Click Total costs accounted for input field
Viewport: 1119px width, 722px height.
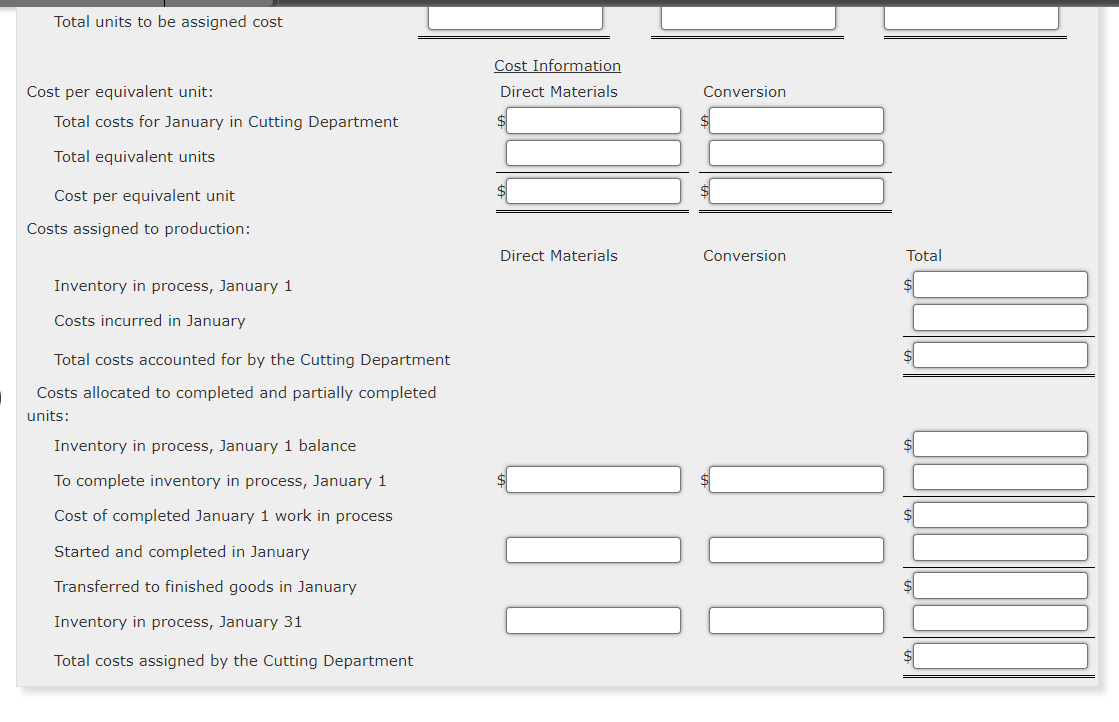tap(1000, 354)
